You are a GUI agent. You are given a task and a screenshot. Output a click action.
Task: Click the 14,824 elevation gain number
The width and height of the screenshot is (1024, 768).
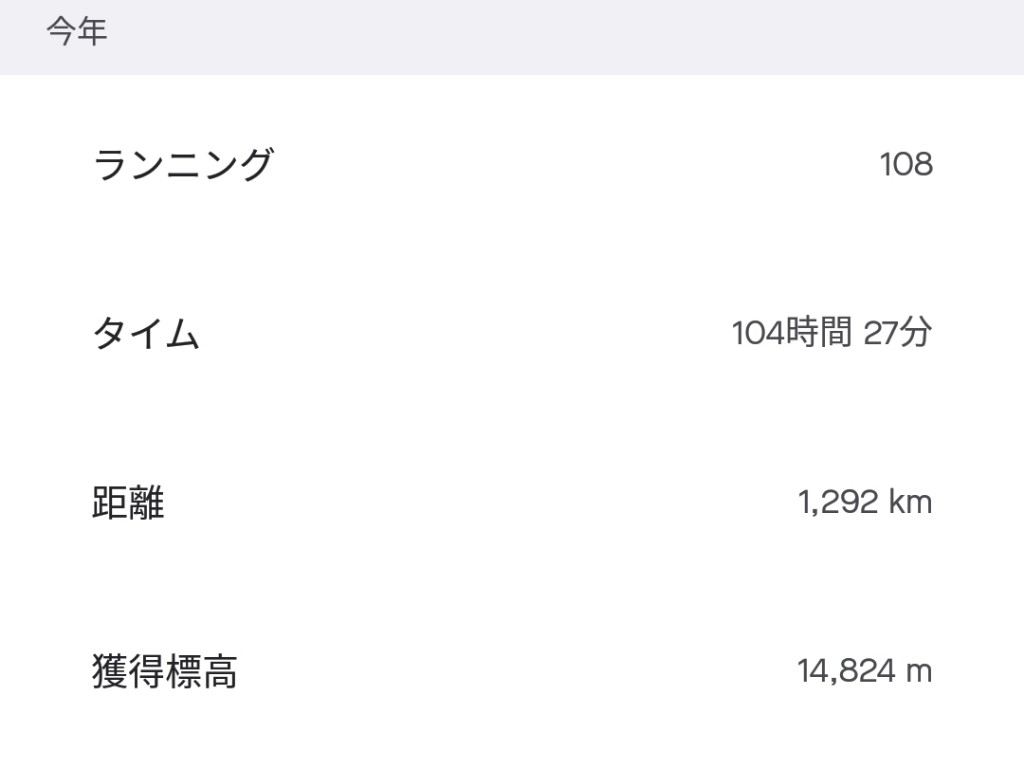(x=846, y=671)
